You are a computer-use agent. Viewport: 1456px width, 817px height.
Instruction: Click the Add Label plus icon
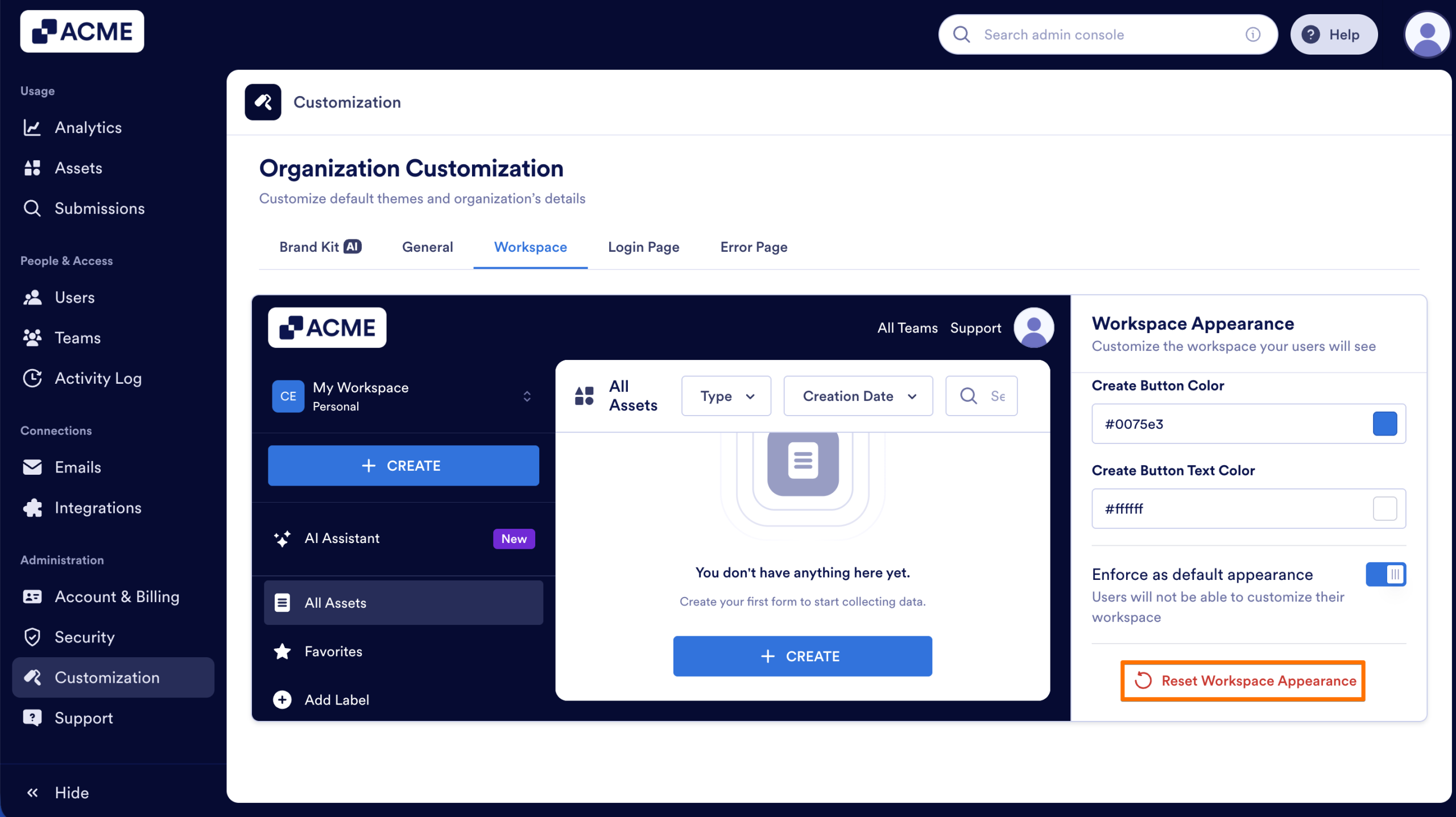(282, 699)
